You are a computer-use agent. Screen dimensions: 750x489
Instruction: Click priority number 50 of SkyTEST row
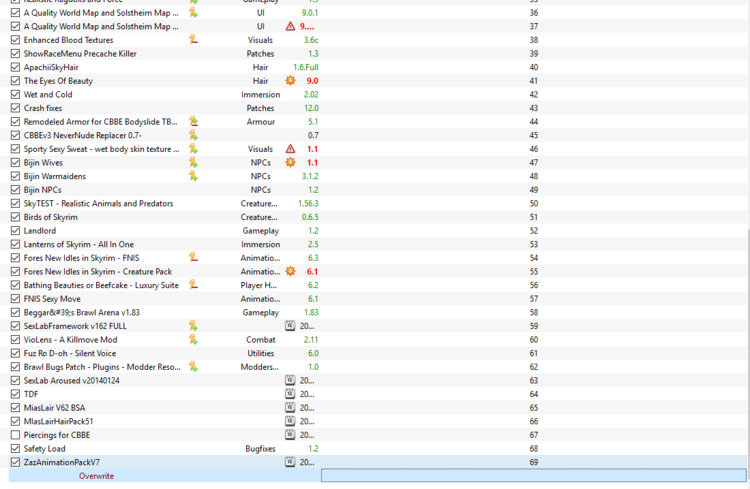pyautogui.click(x=534, y=203)
